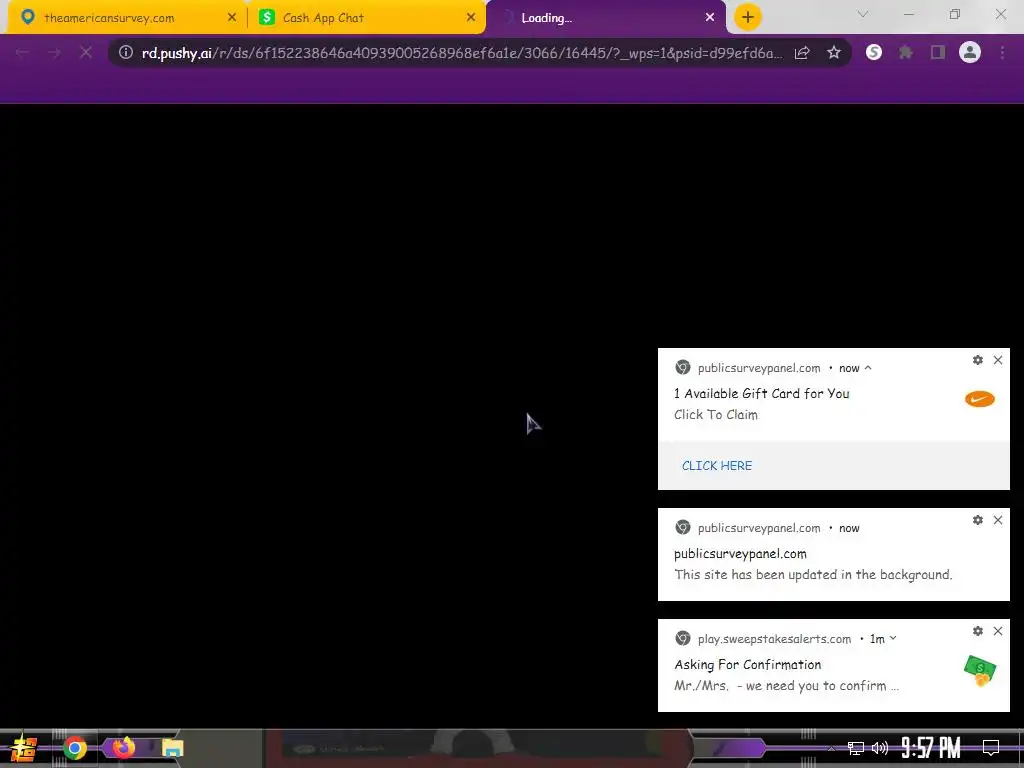This screenshot has height=768, width=1024.
Task: Collapse the gift card notification chevron
Action: pos(868,368)
